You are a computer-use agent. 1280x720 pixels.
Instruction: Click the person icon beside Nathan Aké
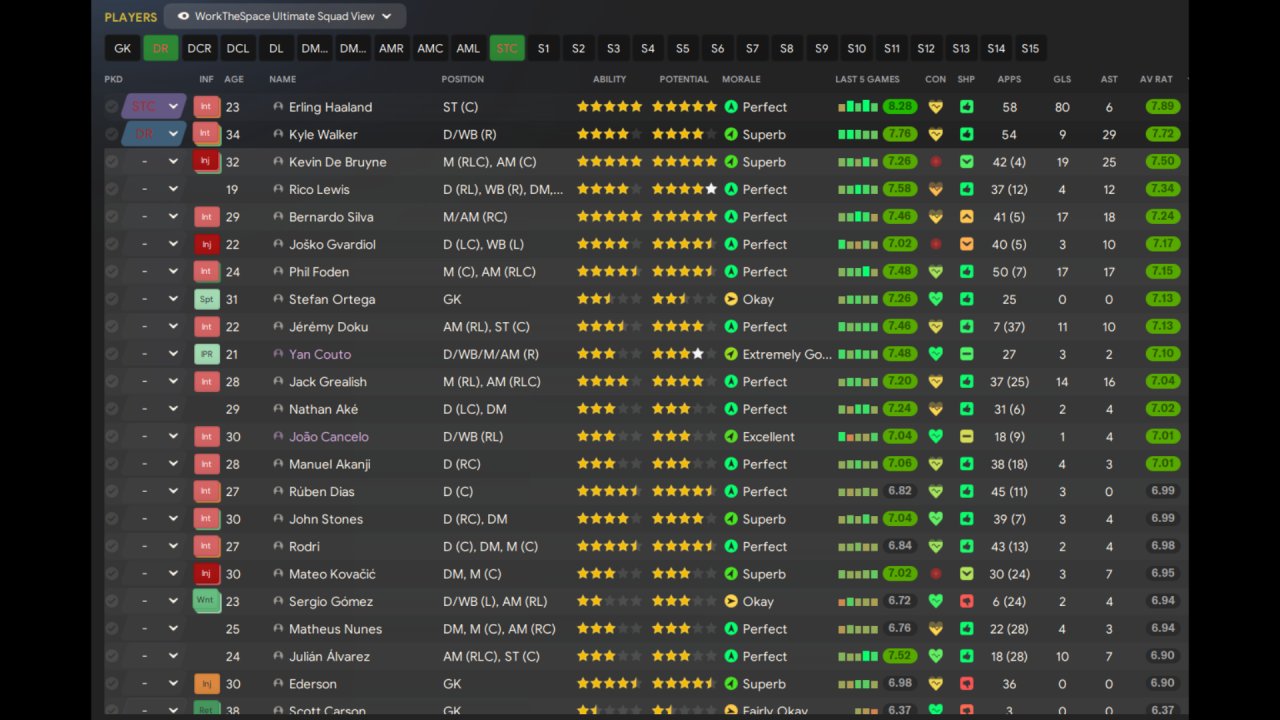278,409
